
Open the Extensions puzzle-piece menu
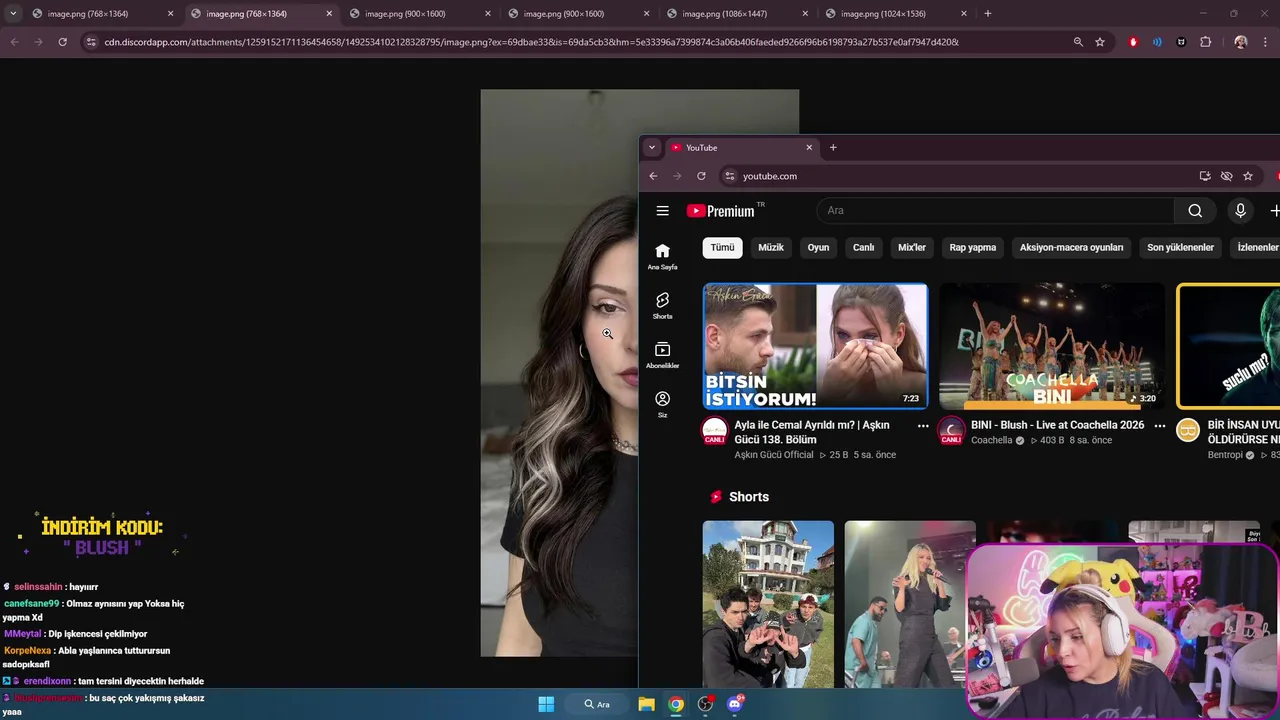pyautogui.click(x=1206, y=42)
